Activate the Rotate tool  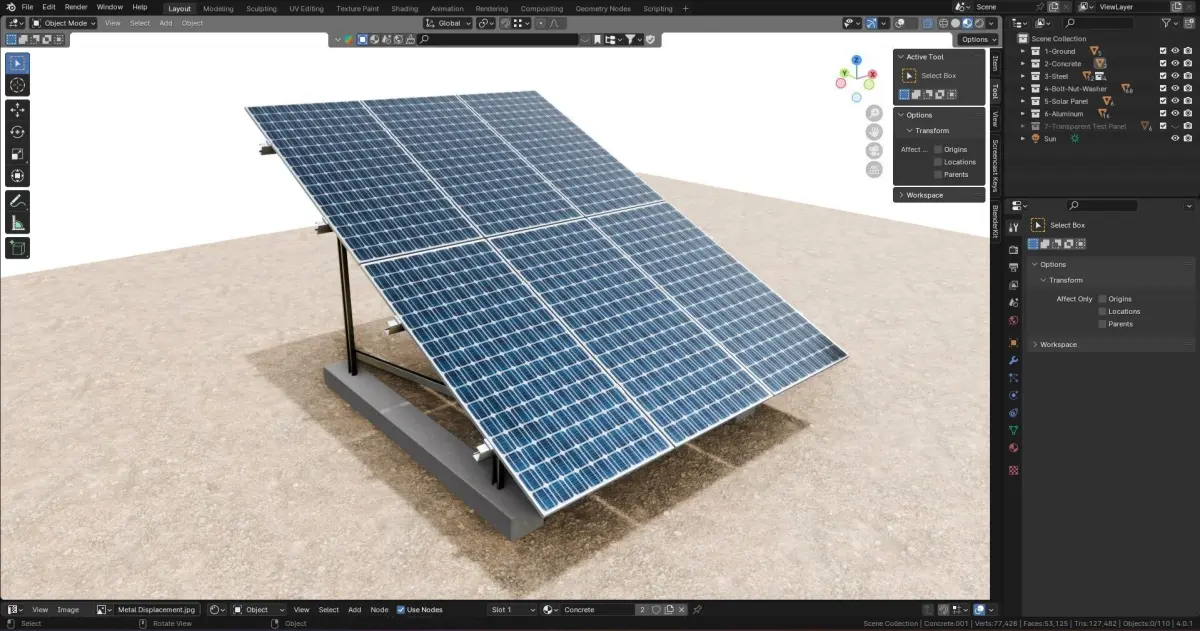pyautogui.click(x=17, y=132)
